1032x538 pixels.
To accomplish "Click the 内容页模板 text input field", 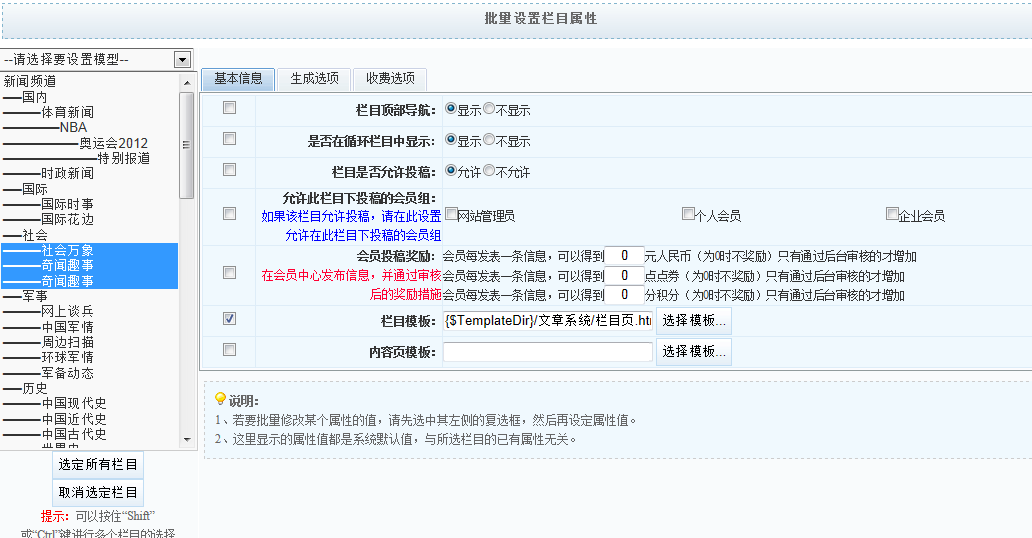I will click(547, 352).
